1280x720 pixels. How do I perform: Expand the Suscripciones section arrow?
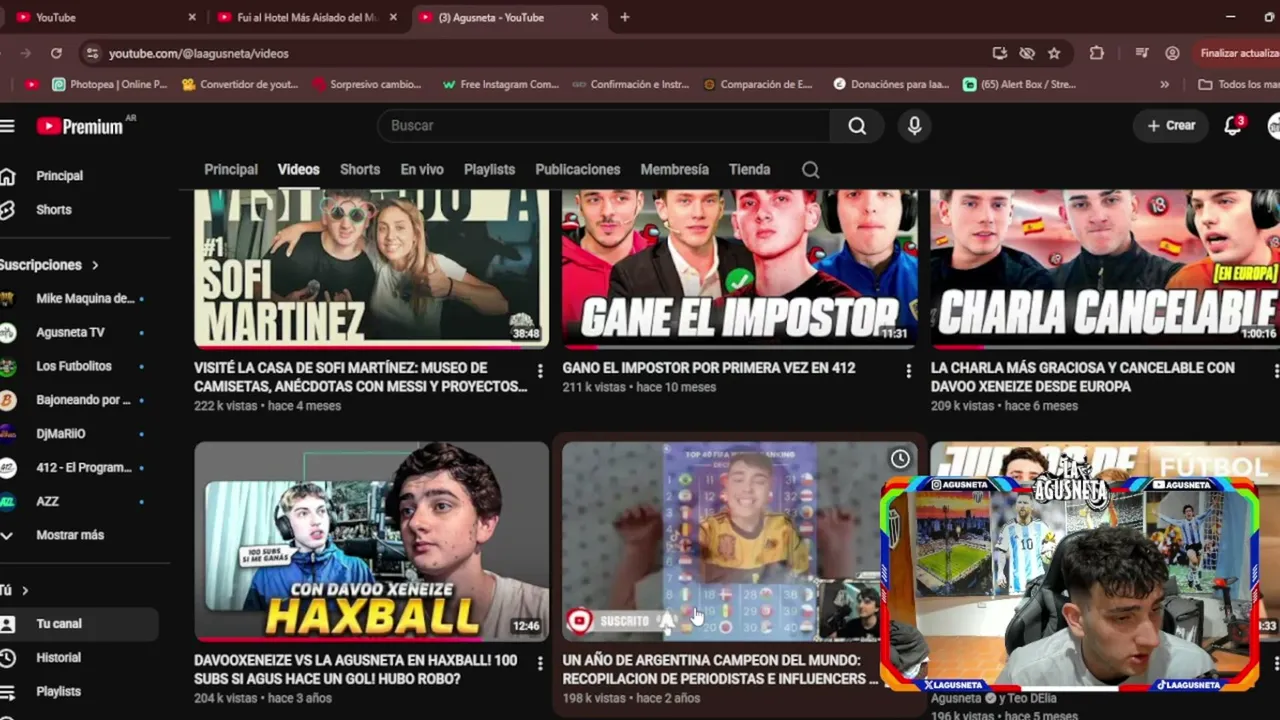click(95, 265)
